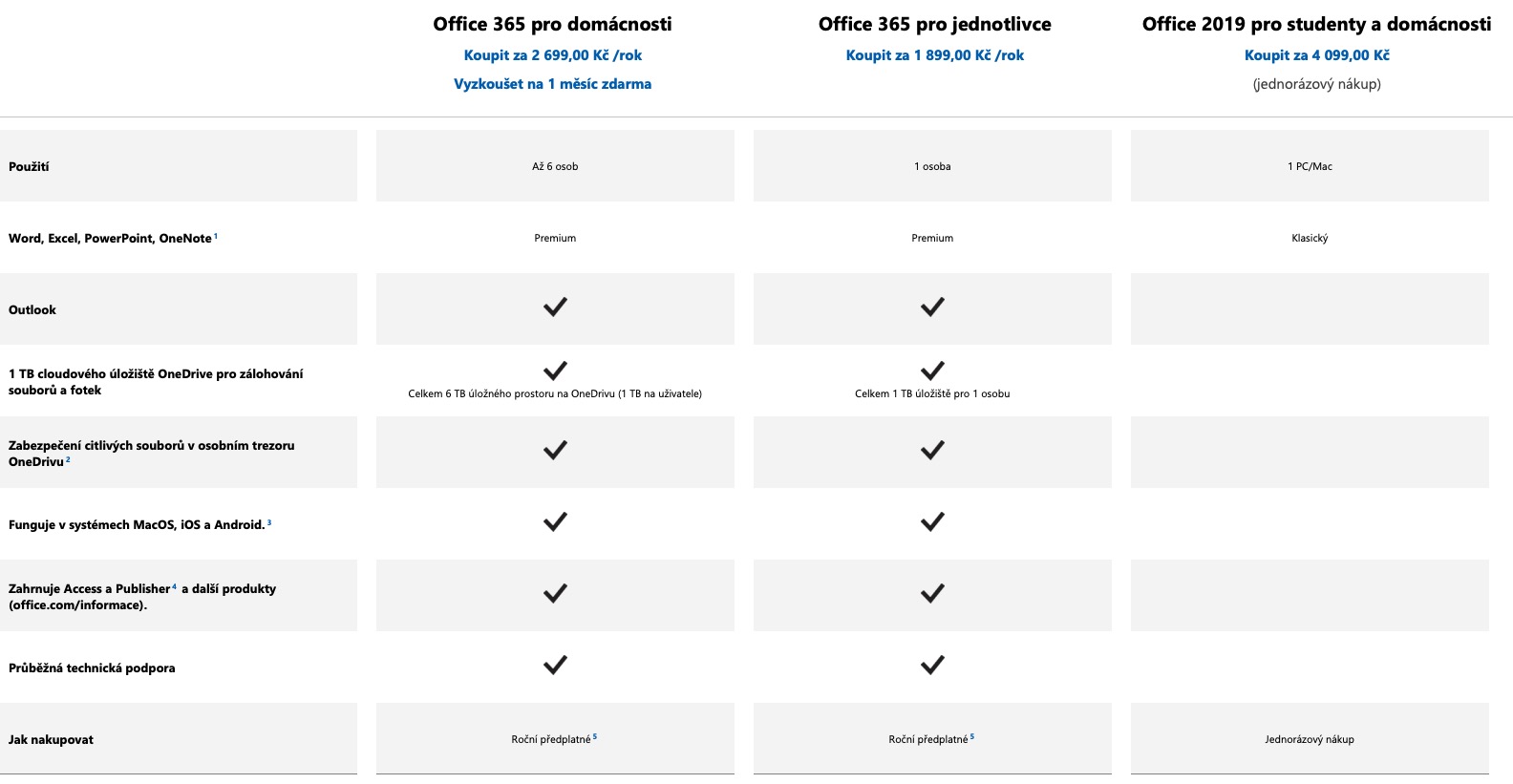Click the Access a Publisher checkmark for jednotlivce

tap(932, 594)
